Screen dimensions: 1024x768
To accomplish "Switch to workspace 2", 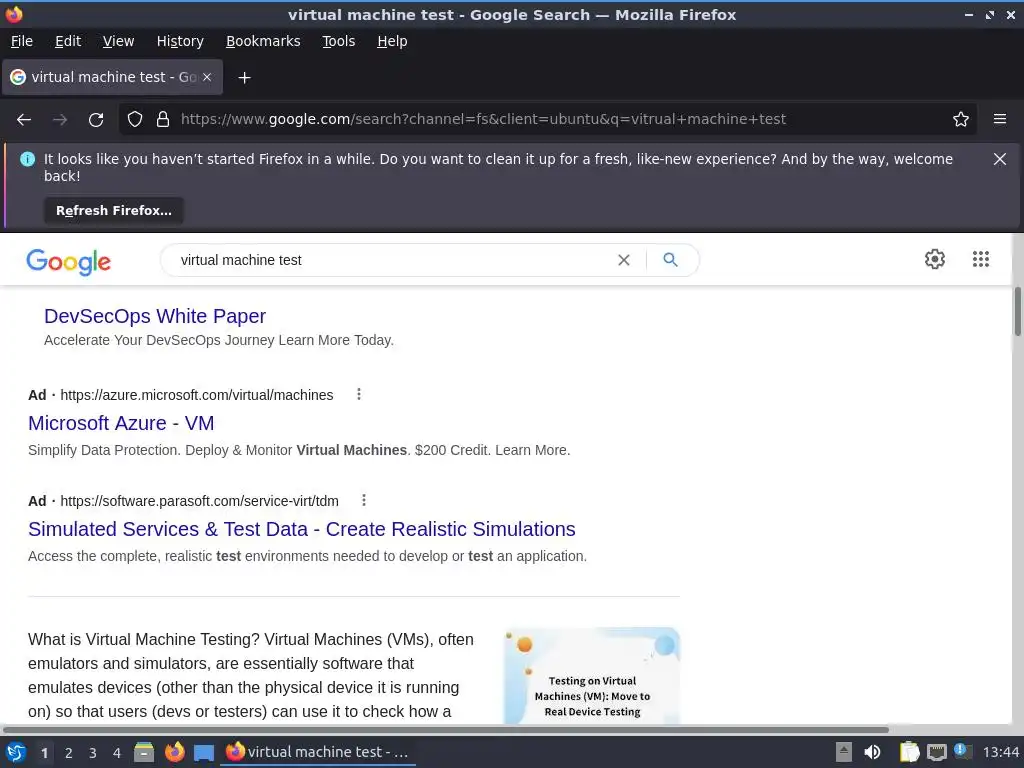I will point(69,753).
